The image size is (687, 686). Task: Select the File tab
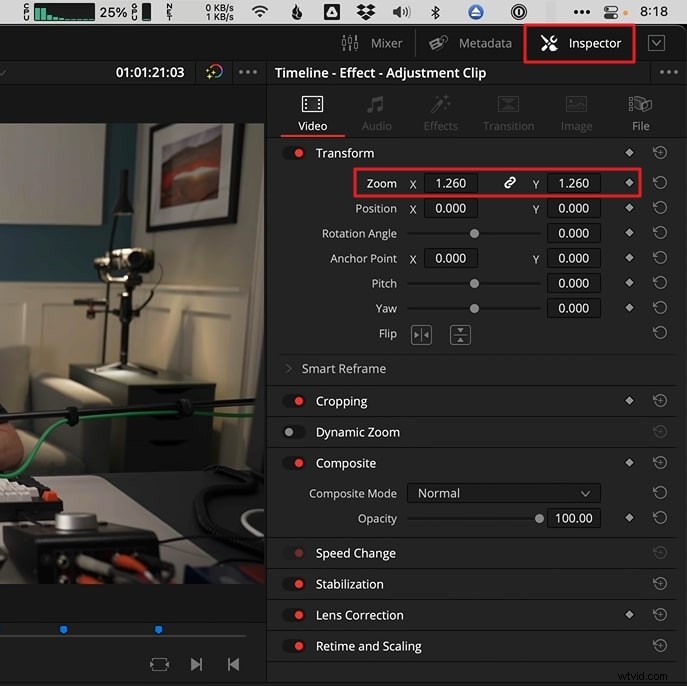640,113
